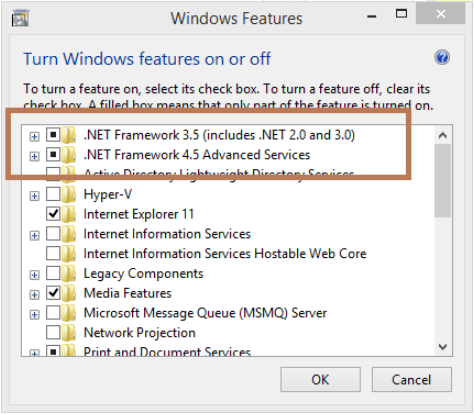Uncheck the Internet Explorer 11 checkbox

coord(53,214)
